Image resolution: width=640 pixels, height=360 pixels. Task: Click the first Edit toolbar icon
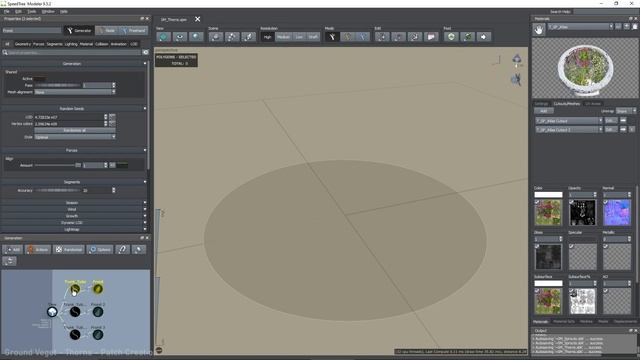pyautogui.click(x=382, y=37)
